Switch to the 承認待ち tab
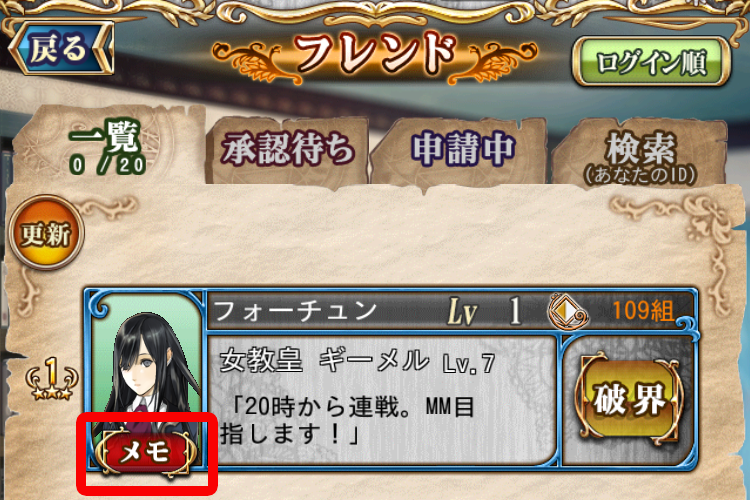This screenshot has width=750, height=500. point(287,148)
